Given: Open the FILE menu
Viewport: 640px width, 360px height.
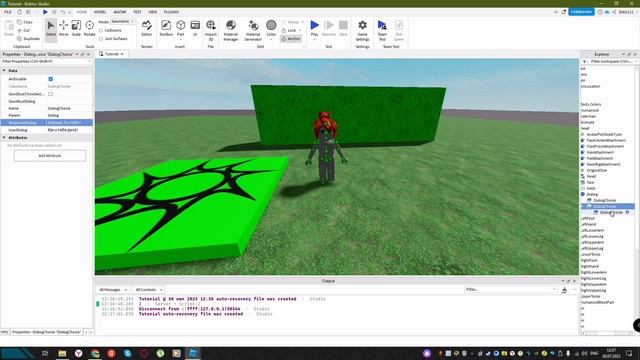Looking at the screenshot, I should point(8,12).
